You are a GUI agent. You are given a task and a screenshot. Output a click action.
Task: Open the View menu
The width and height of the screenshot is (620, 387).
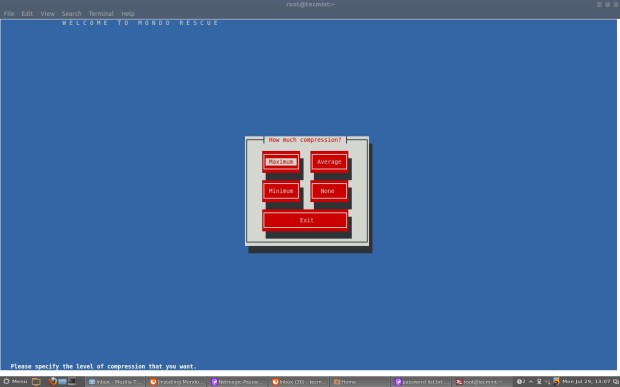[47, 13]
